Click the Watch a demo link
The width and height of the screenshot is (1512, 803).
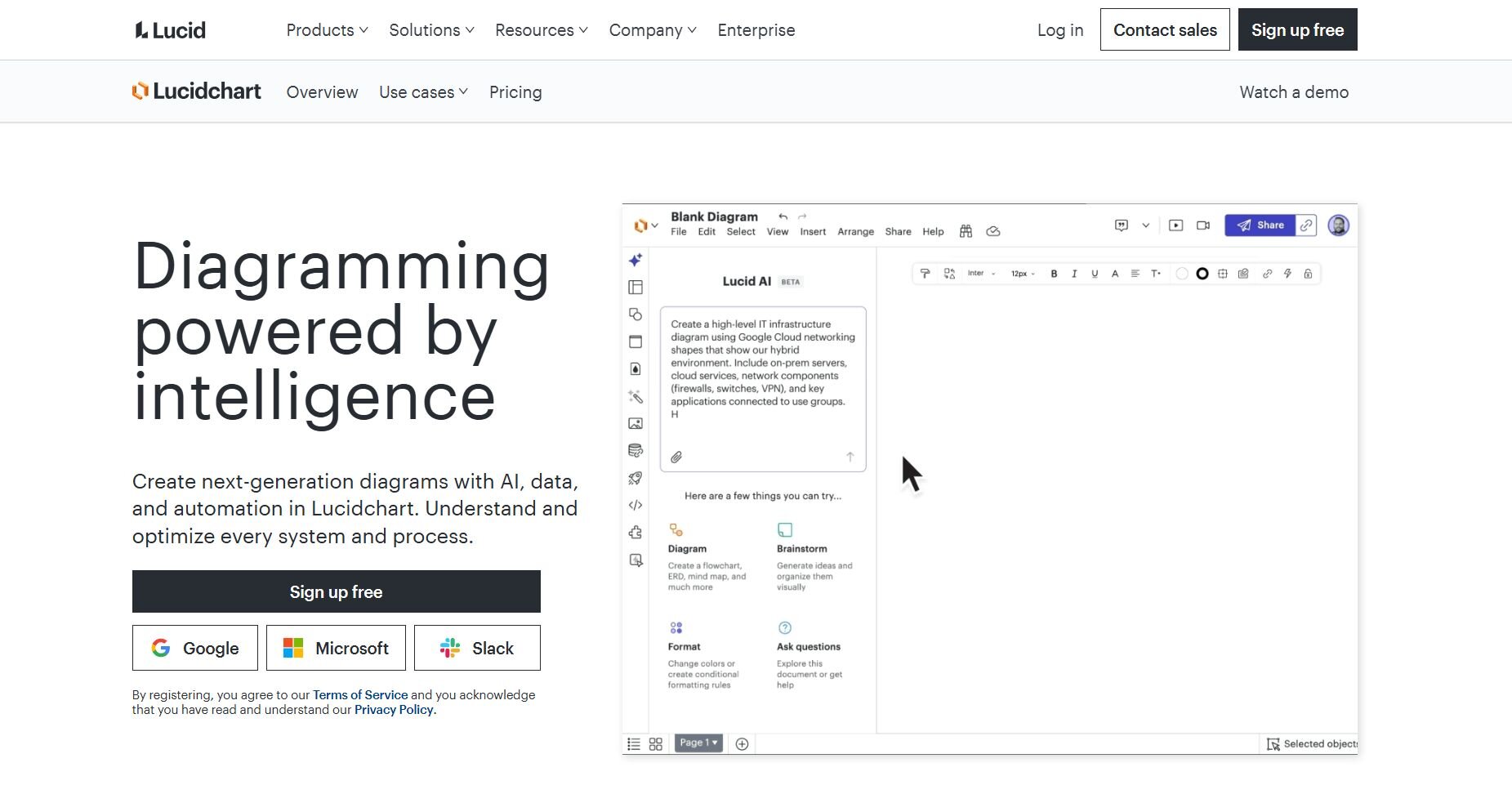(1293, 92)
